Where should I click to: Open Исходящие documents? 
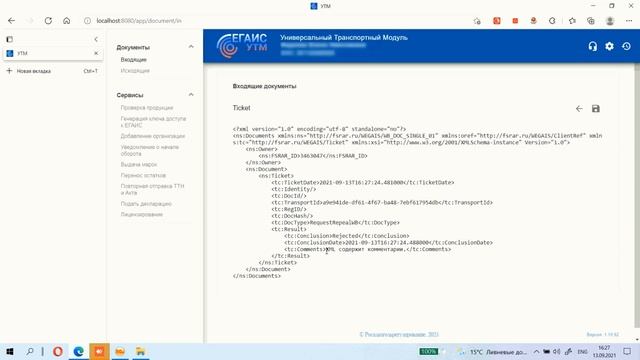click(x=135, y=71)
